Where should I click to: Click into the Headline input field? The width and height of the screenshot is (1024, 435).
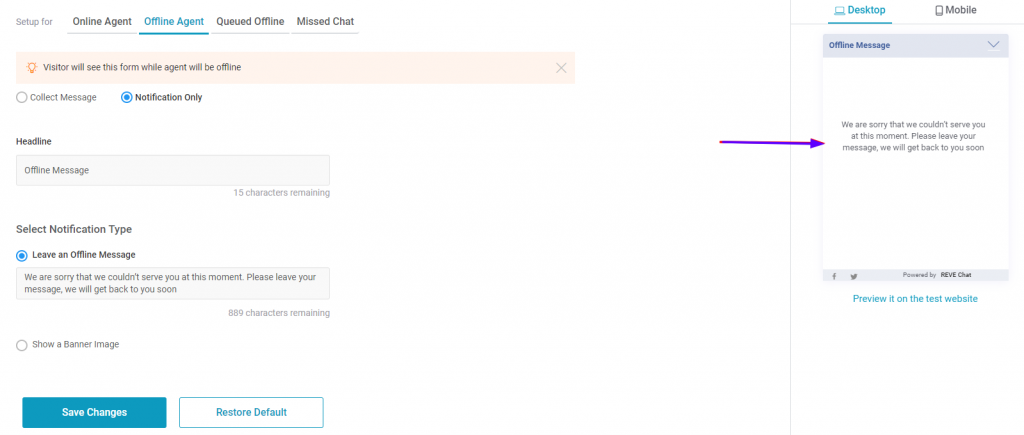click(173, 170)
